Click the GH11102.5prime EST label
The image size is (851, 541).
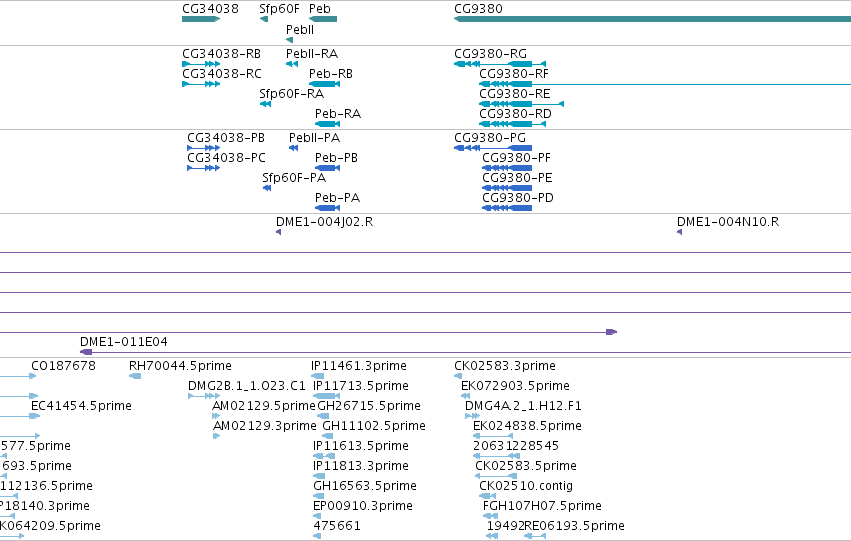click(374, 426)
